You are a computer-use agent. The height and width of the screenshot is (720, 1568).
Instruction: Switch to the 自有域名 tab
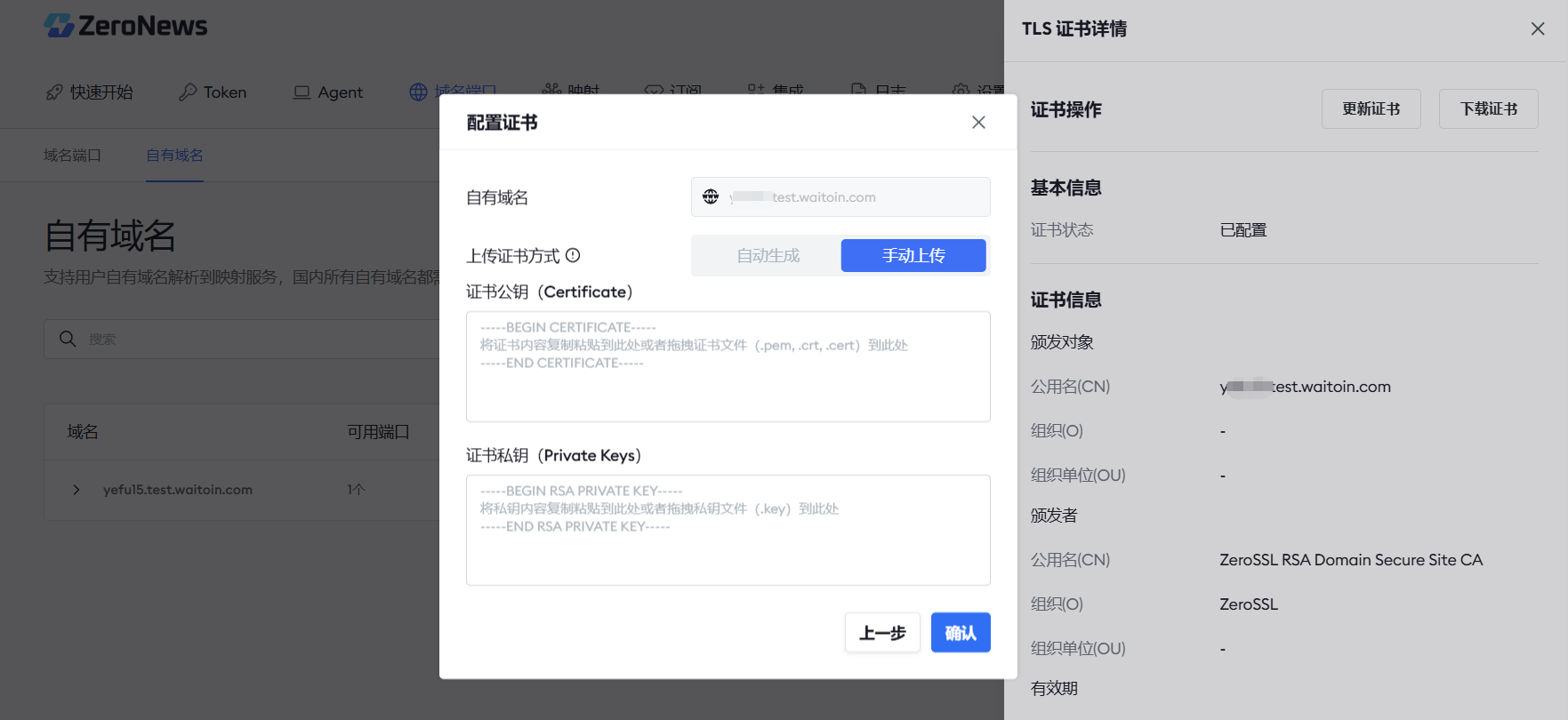click(175, 156)
